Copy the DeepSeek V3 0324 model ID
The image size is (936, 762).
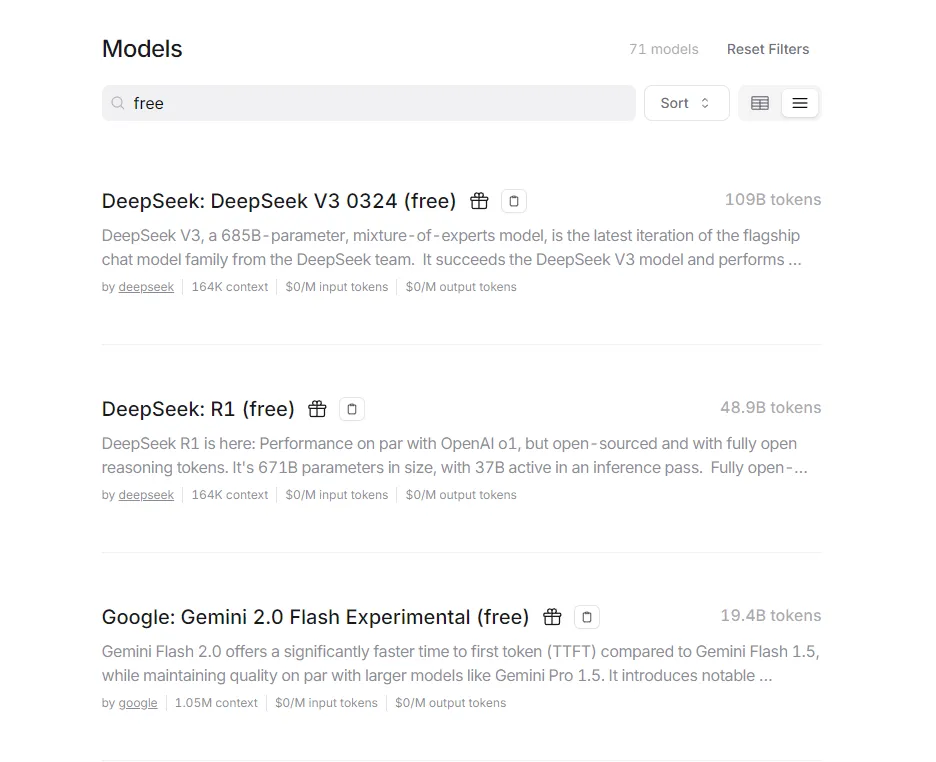pyautogui.click(x=514, y=201)
